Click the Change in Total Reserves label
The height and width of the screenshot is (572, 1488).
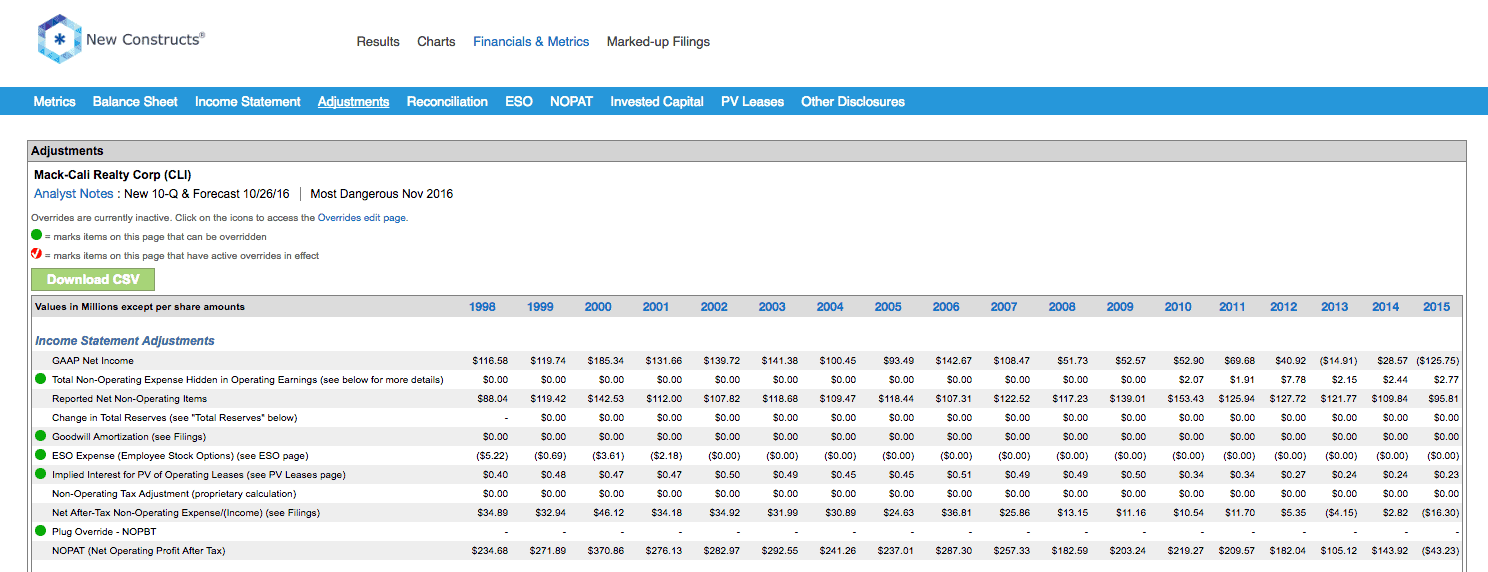[x=174, y=417]
